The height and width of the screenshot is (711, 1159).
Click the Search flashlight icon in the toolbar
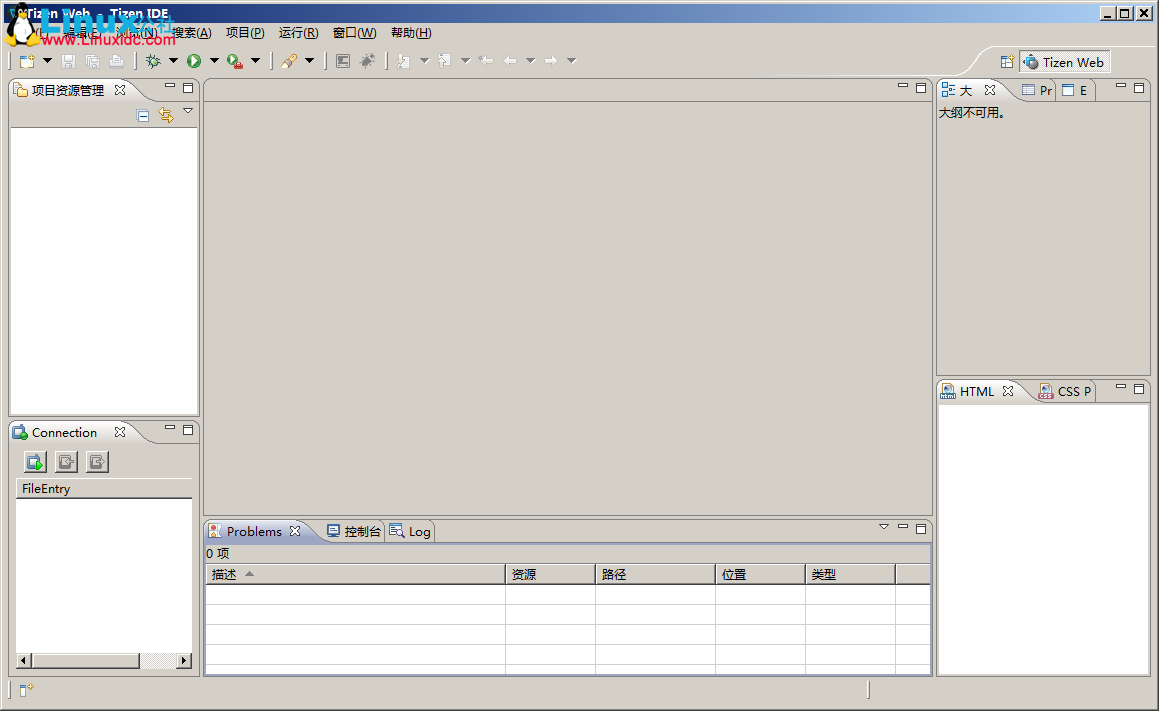[289, 61]
